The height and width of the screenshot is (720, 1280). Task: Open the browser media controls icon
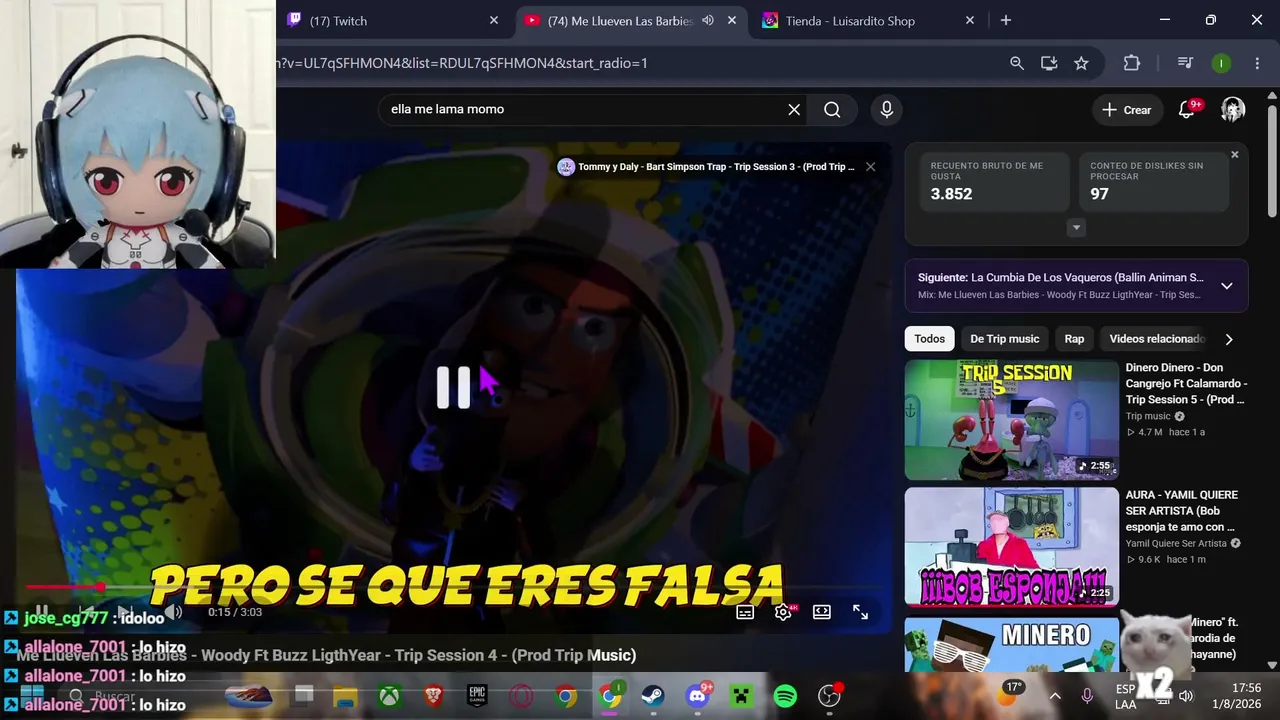(1185, 63)
